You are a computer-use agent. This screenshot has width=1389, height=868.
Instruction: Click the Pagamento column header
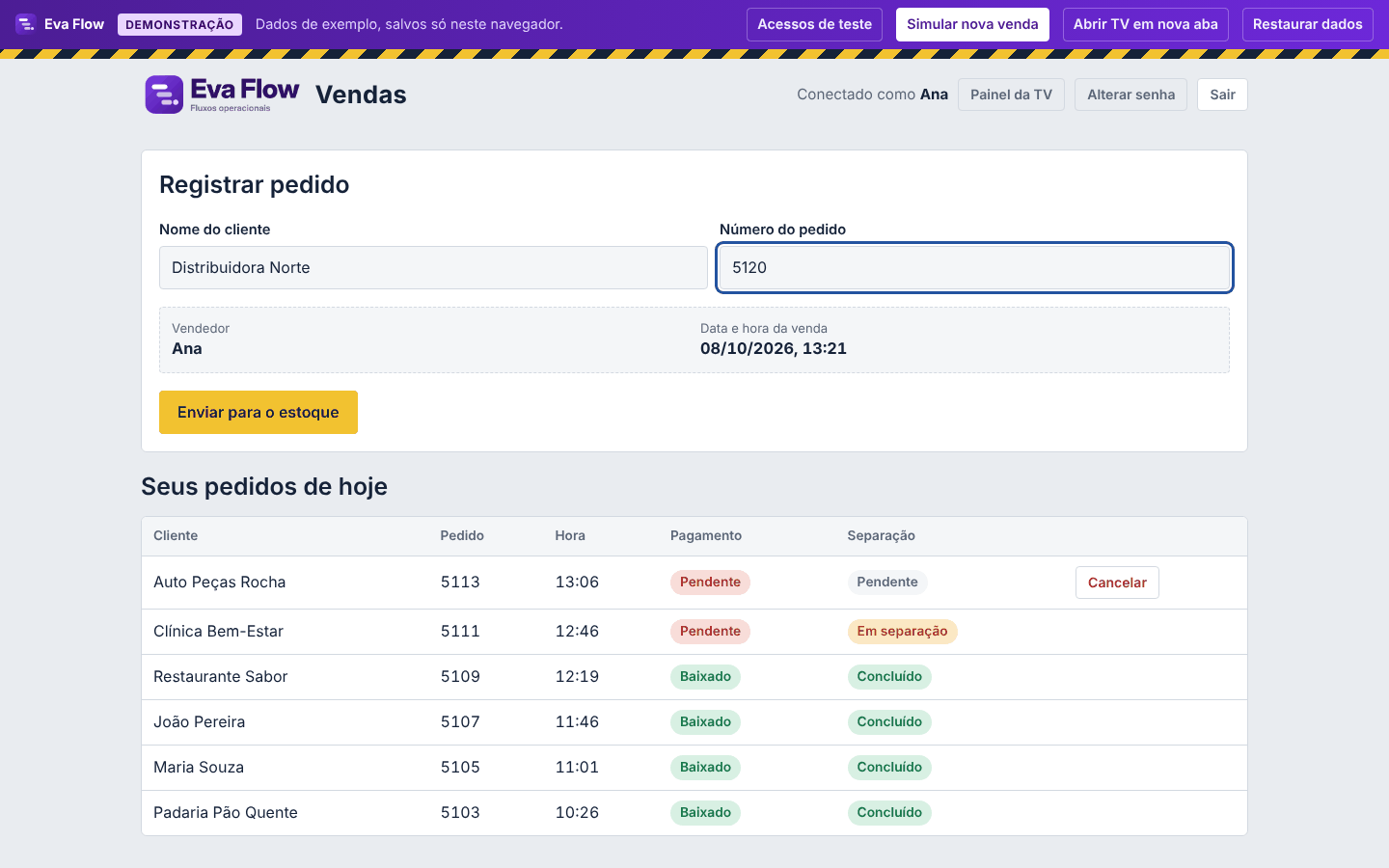pos(706,536)
